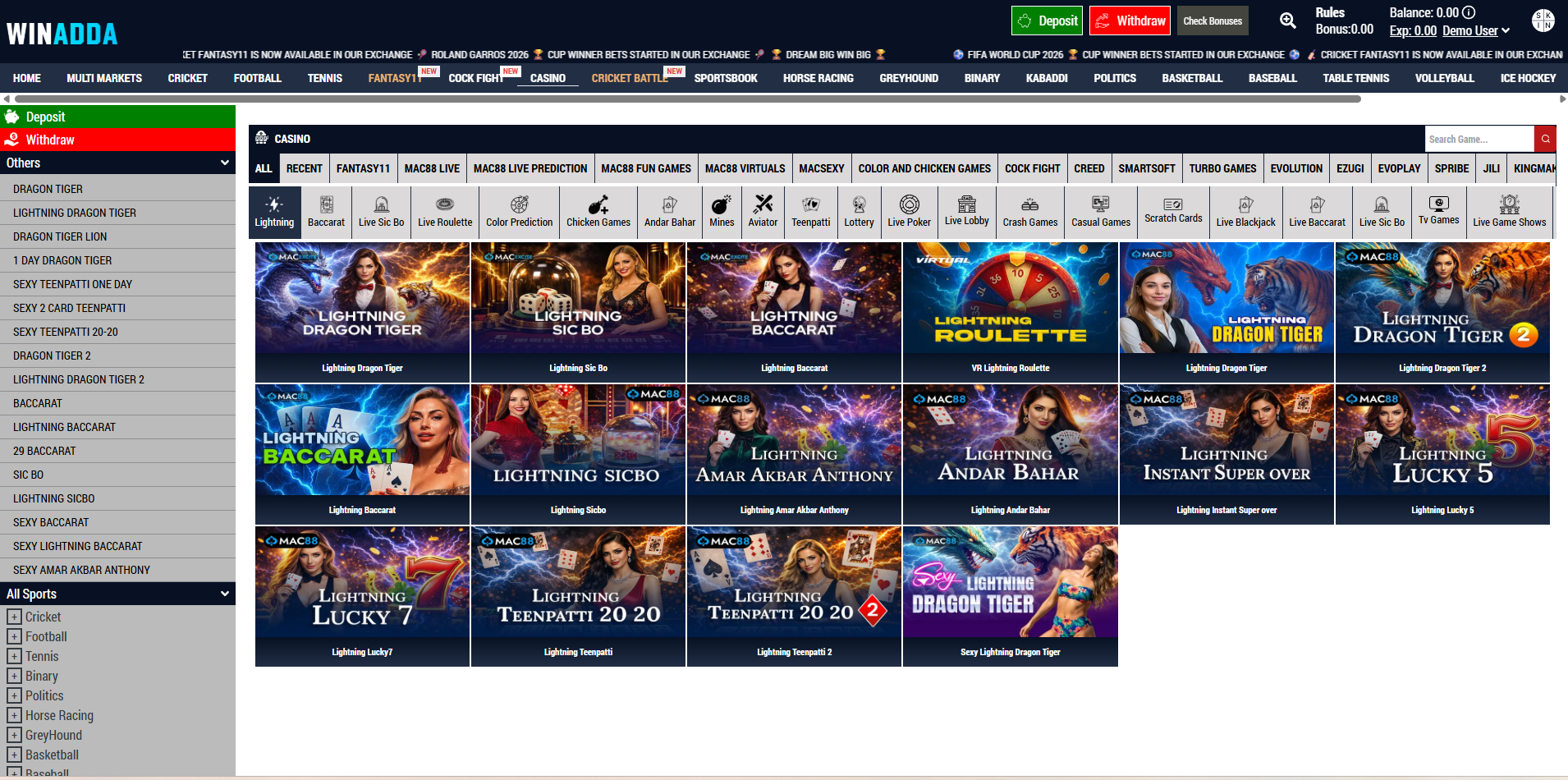Switch to the FANTASY11 casino tab

[363, 168]
